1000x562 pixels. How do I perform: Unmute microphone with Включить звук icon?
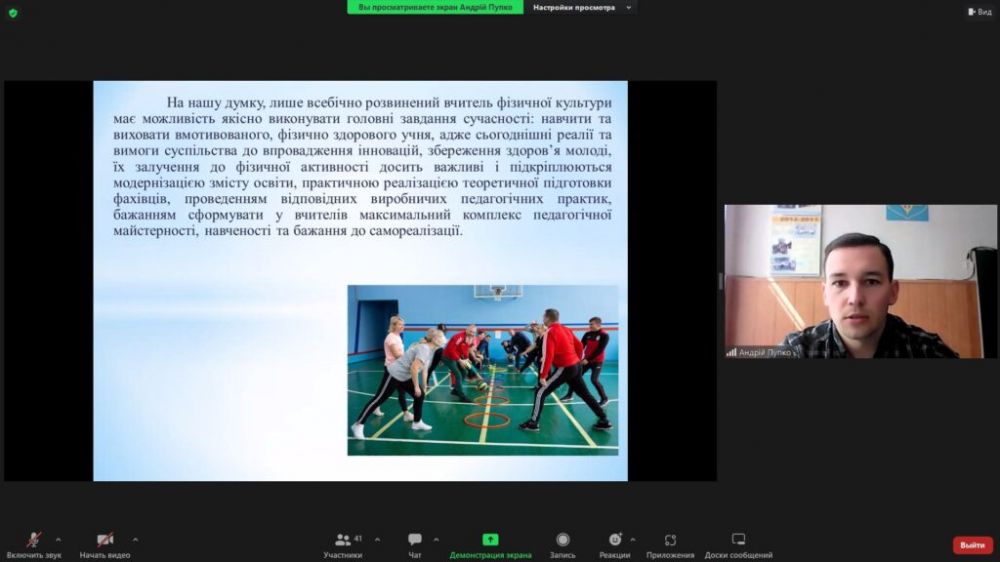(33, 540)
